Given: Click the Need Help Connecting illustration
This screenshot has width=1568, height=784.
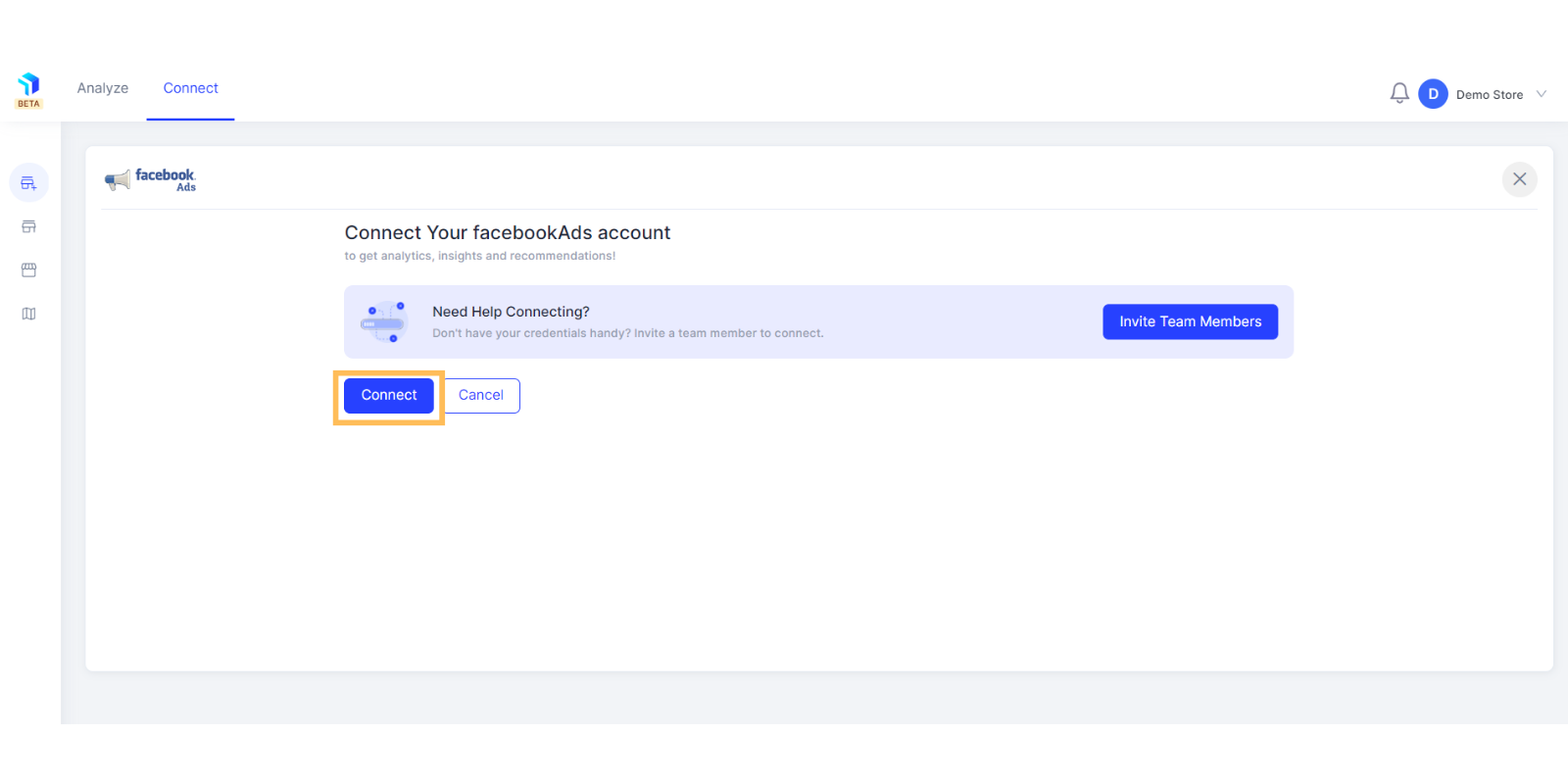Looking at the screenshot, I should click(x=383, y=321).
